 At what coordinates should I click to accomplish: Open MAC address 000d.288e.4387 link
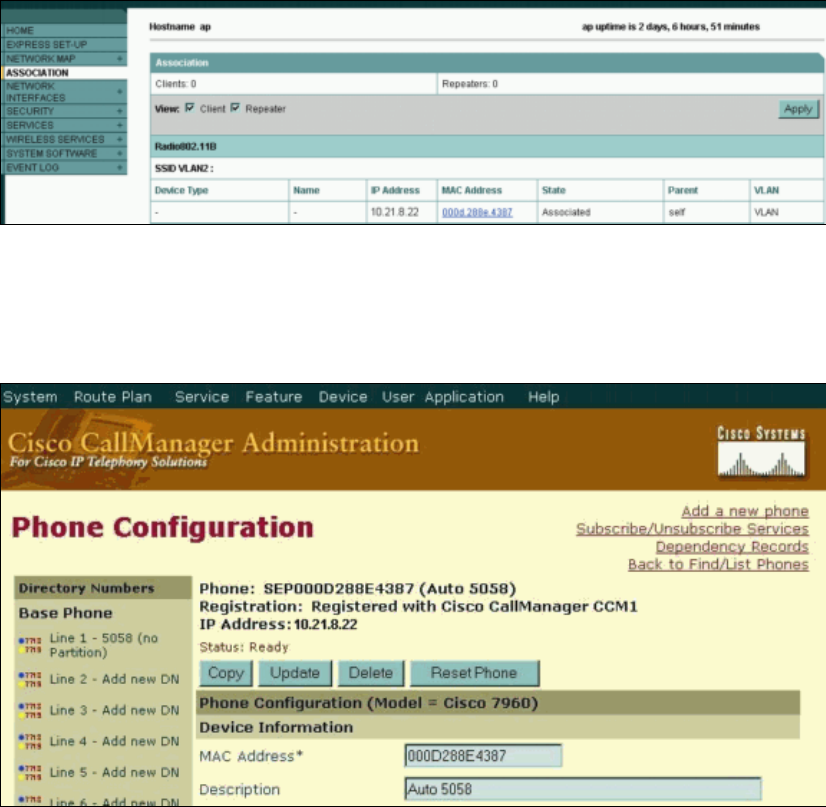coord(477,212)
